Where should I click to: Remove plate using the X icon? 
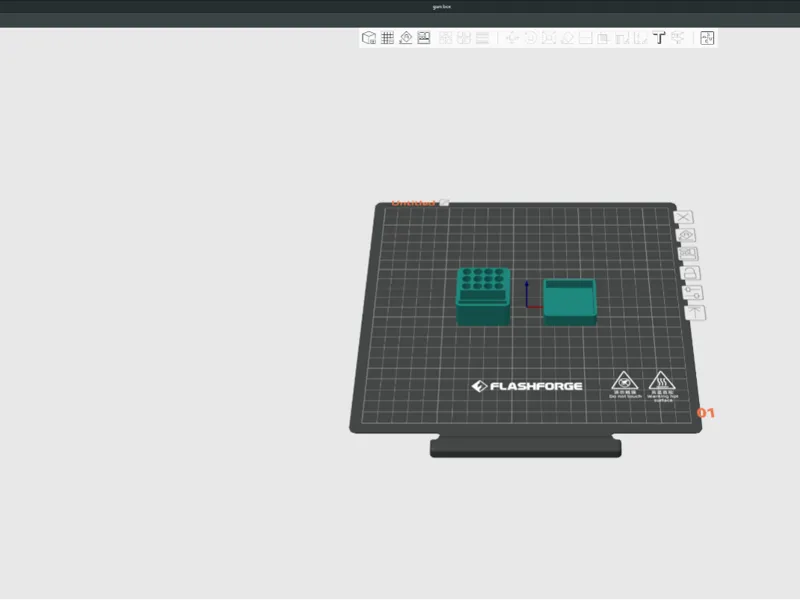[684, 217]
